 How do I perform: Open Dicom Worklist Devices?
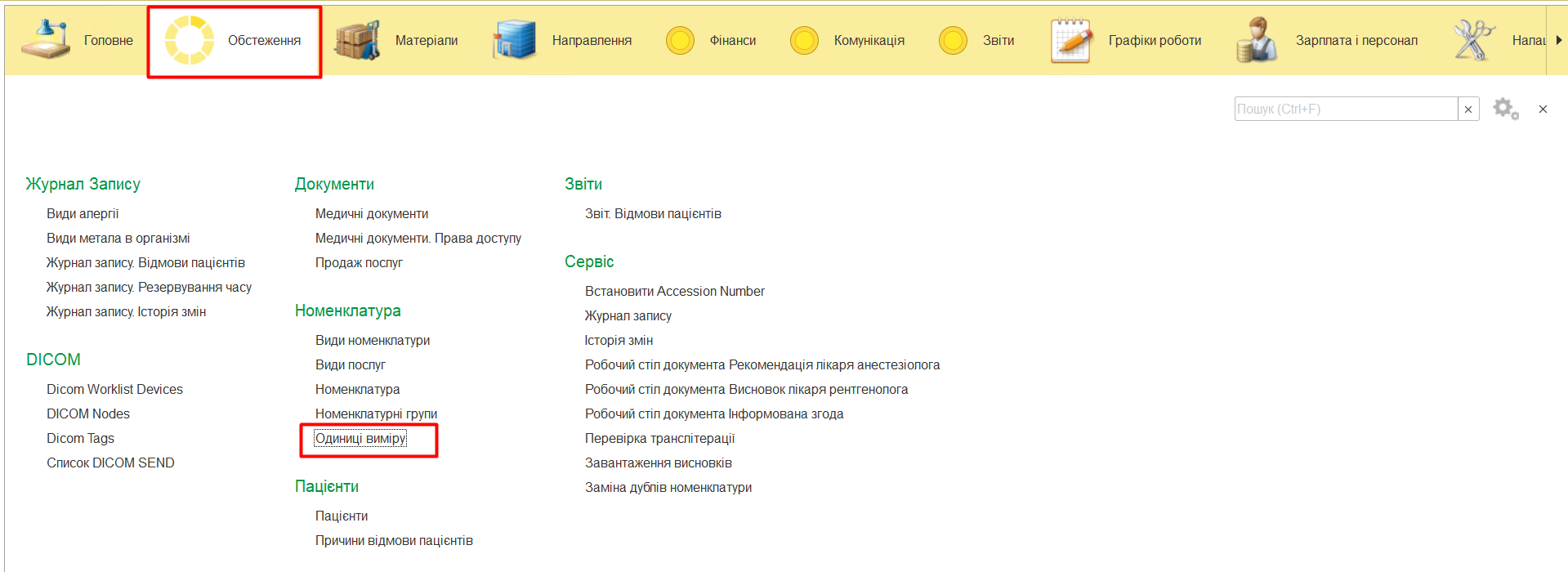pyautogui.click(x=114, y=390)
